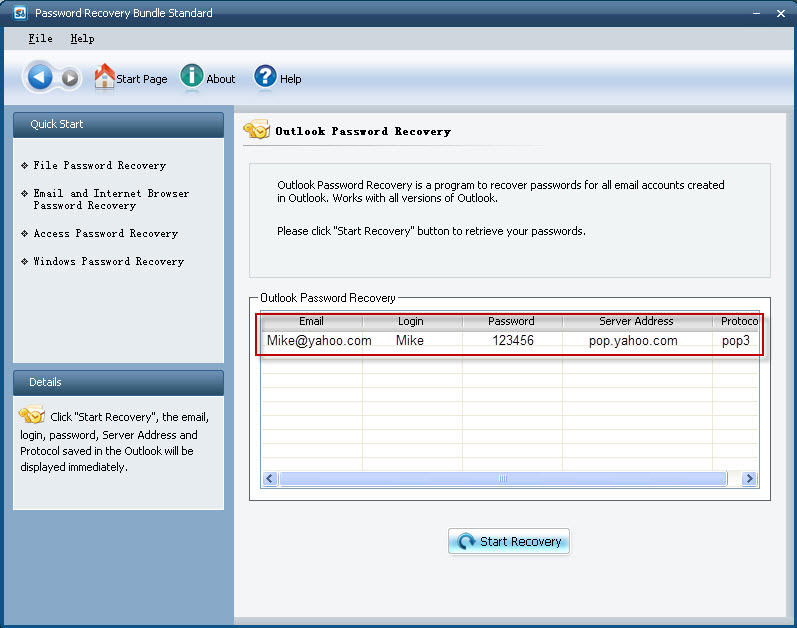Image resolution: width=797 pixels, height=628 pixels.
Task: Select Windows Password Recovery option
Action: [108, 261]
